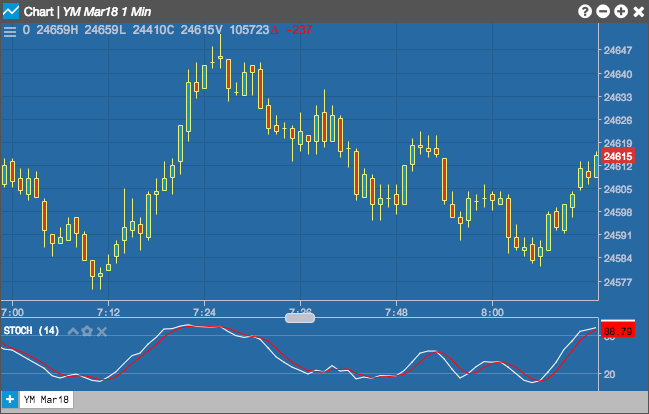The height and width of the screenshot is (414, 649).
Task: Select the YM Mar18 tab
Action: [x=46, y=400]
